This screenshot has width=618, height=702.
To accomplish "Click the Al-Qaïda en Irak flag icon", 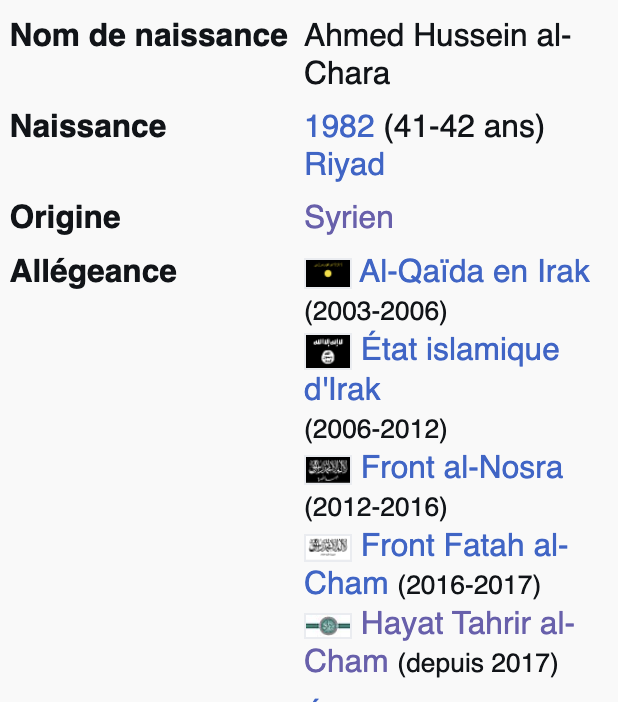I will pyautogui.click(x=328, y=273).
